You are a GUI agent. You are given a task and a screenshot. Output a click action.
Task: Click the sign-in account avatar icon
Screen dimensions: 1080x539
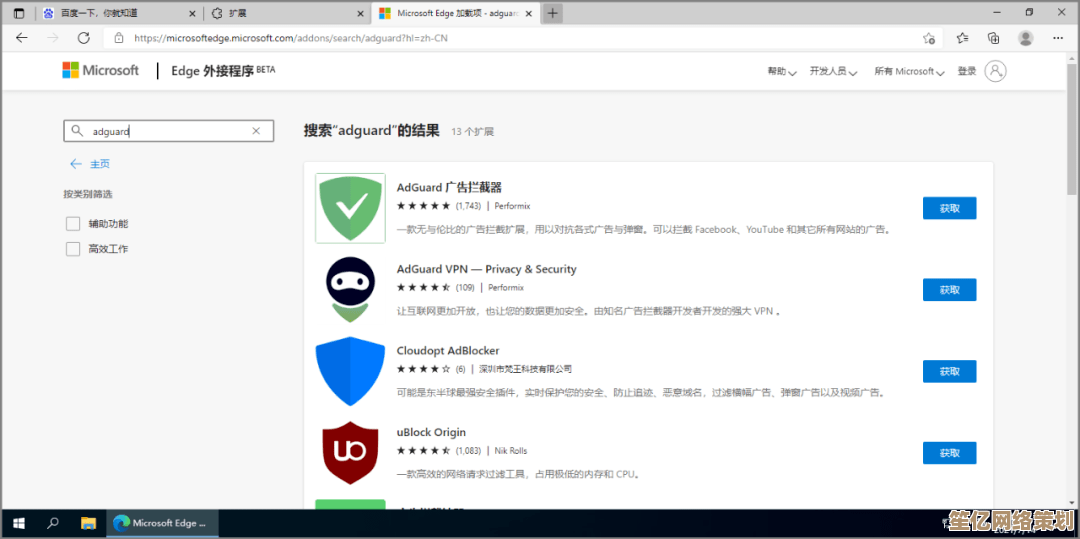995,71
